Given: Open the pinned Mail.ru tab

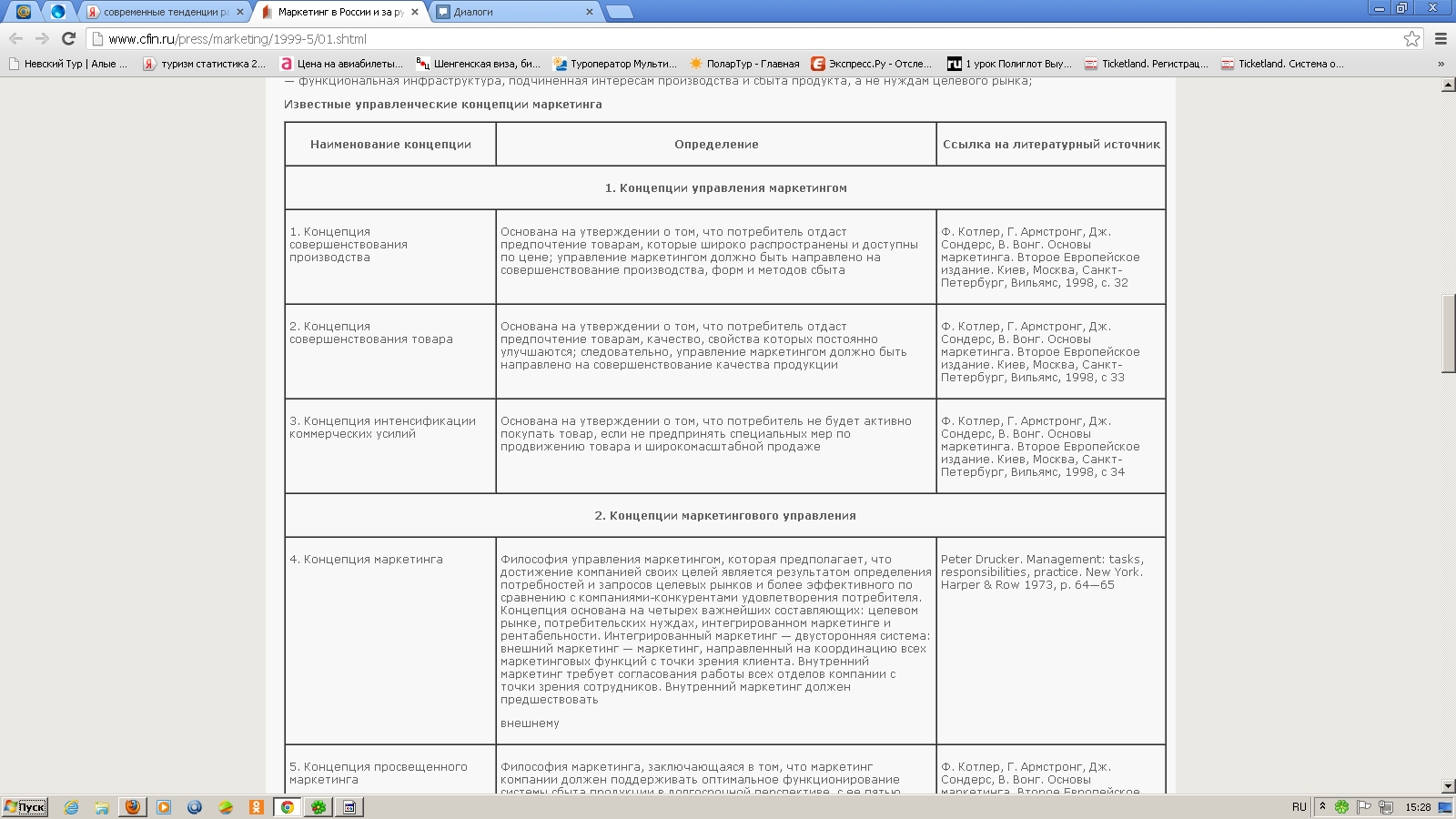Looking at the screenshot, I should coord(24,12).
